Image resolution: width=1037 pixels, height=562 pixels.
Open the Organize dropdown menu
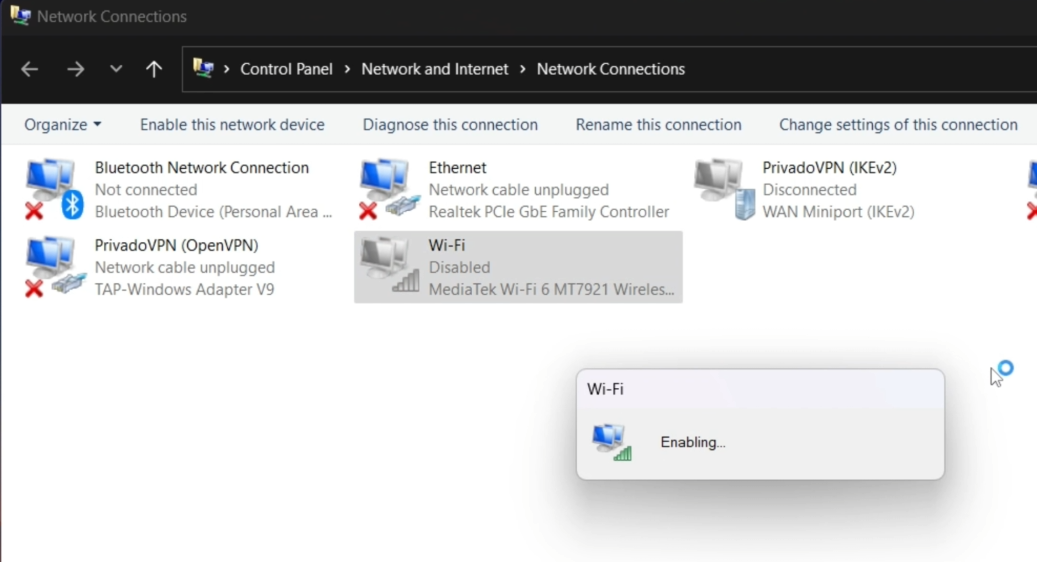coord(63,124)
